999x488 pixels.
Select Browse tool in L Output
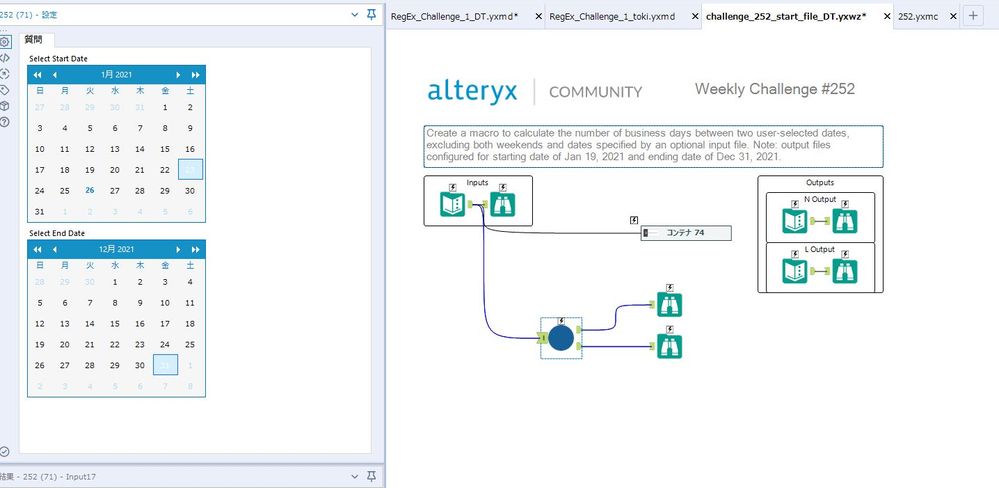845,271
